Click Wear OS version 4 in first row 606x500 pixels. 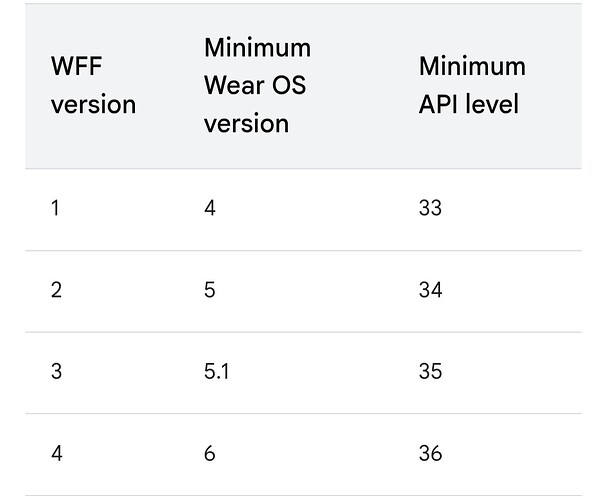210,209
